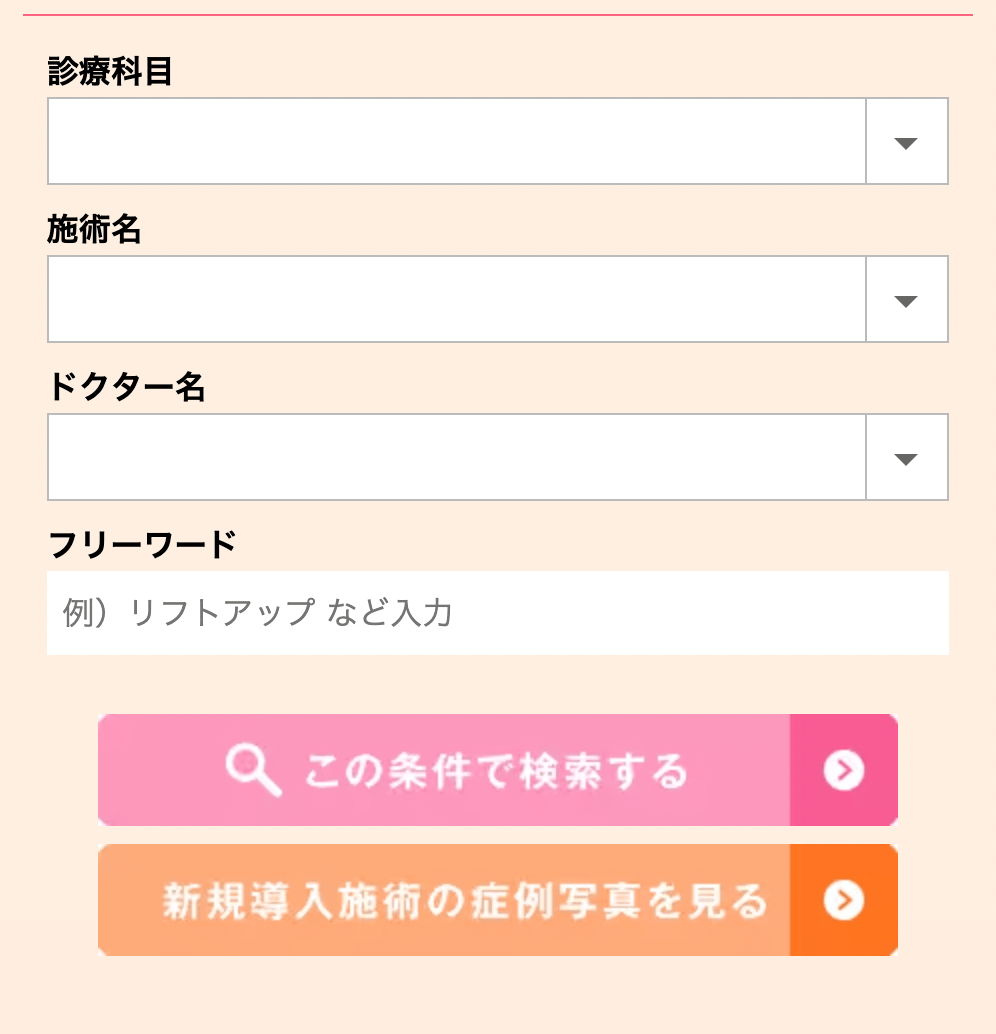Open the 診療科目 dropdown field

[x=498, y=141]
